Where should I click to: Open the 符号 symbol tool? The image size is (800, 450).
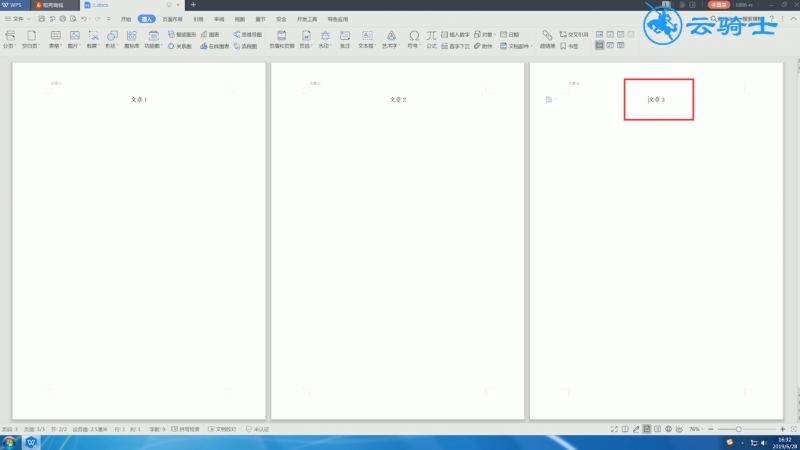[x=414, y=39]
